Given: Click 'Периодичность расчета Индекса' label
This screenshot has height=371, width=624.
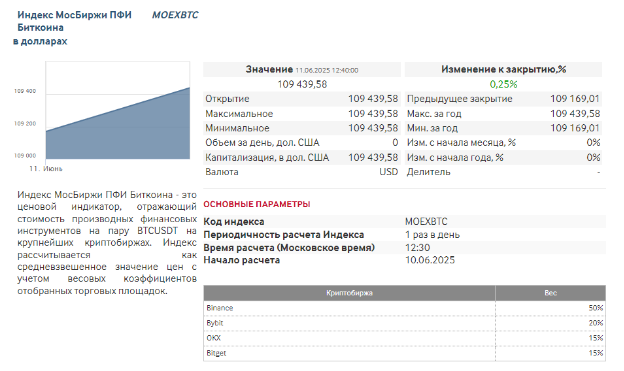Looking at the screenshot, I should tap(283, 234).
